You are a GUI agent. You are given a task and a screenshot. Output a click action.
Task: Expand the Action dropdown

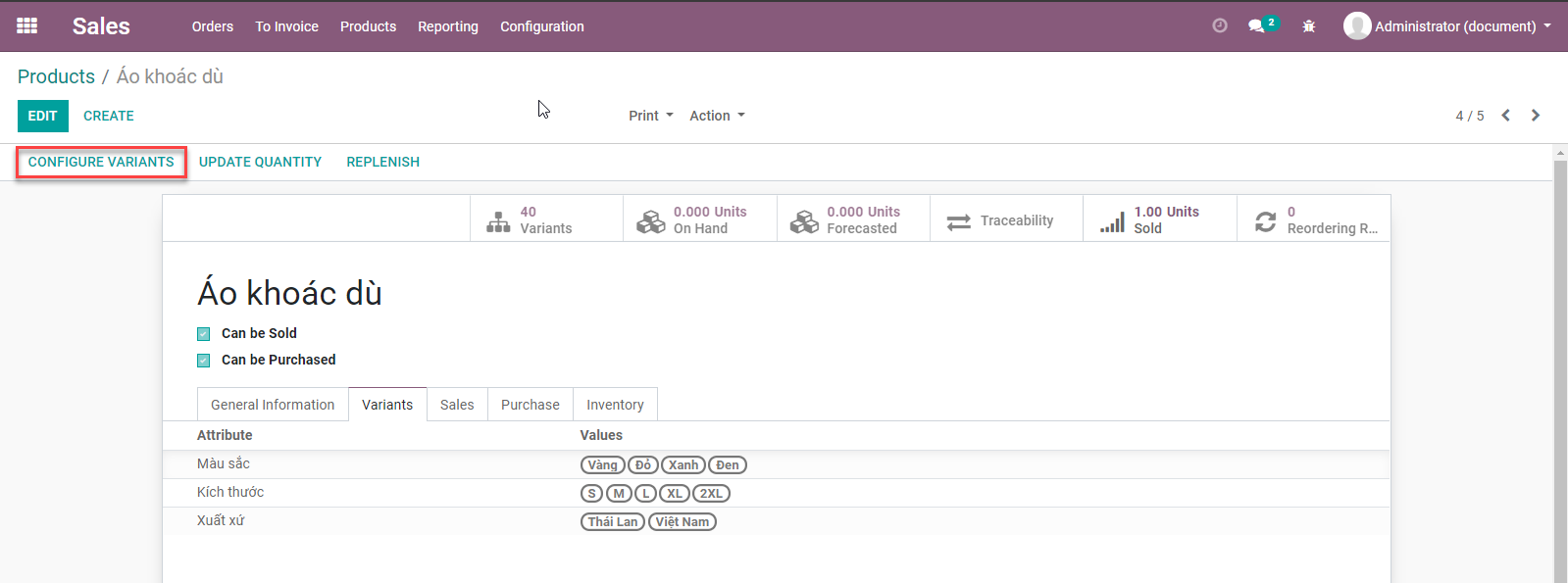717,116
